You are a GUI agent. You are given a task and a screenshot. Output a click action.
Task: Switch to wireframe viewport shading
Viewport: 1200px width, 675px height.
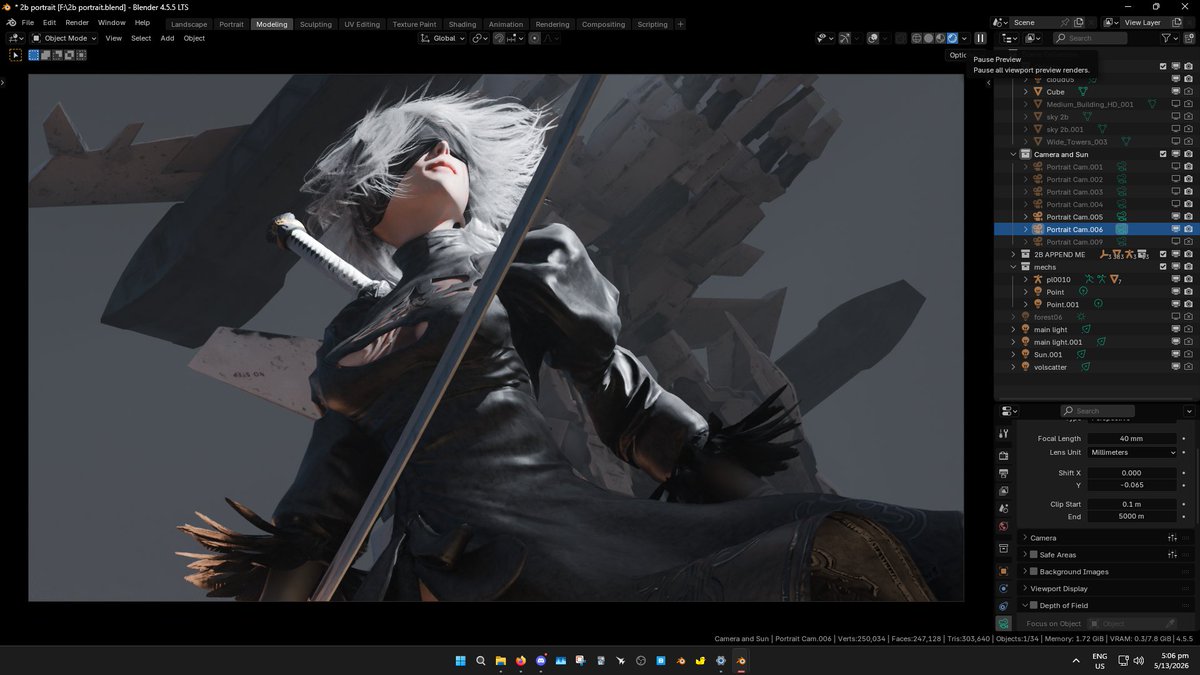[916, 38]
